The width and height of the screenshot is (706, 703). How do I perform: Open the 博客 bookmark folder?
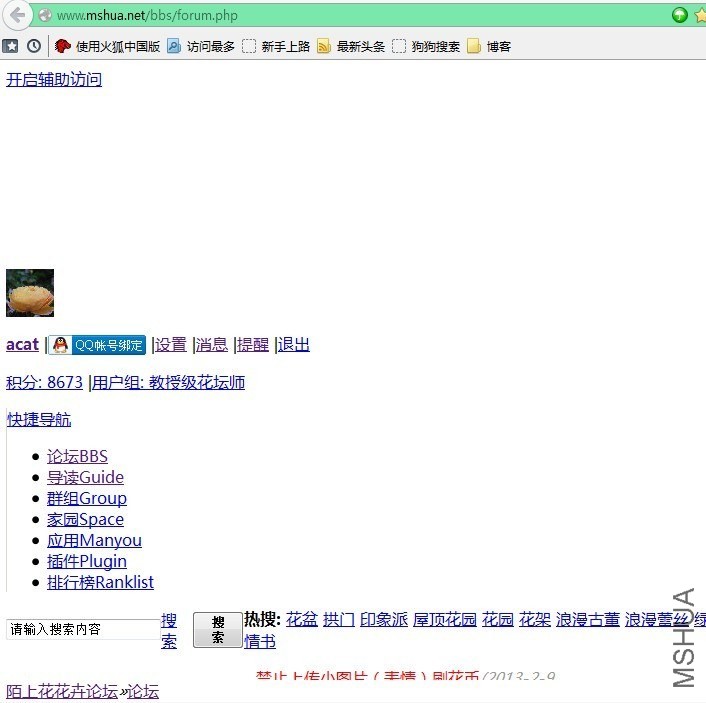pos(489,46)
